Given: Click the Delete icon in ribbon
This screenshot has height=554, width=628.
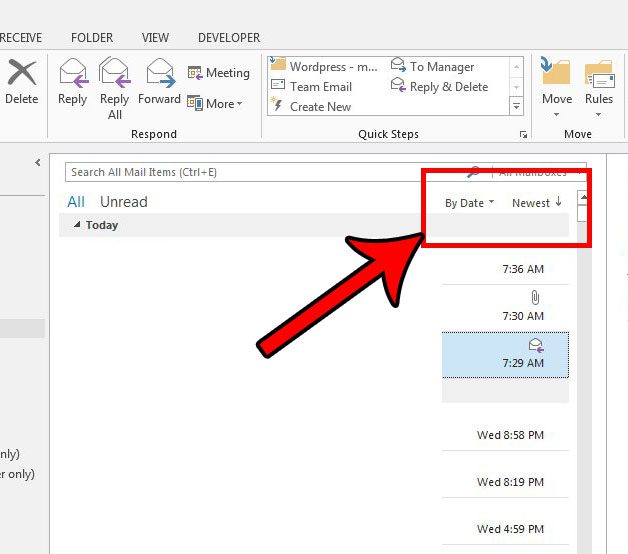Looking at the screenshot, I should pos(20,75).
